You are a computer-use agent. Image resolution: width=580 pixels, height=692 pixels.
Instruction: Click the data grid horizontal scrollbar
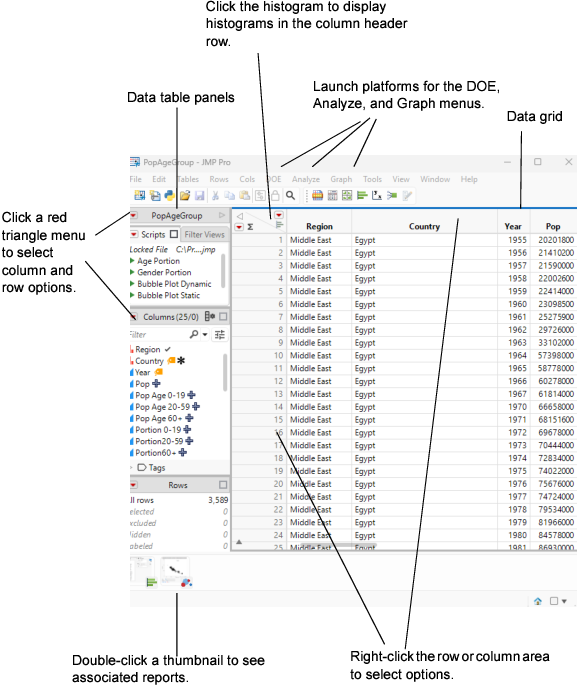pyautogui.click(x=338, y=545)
